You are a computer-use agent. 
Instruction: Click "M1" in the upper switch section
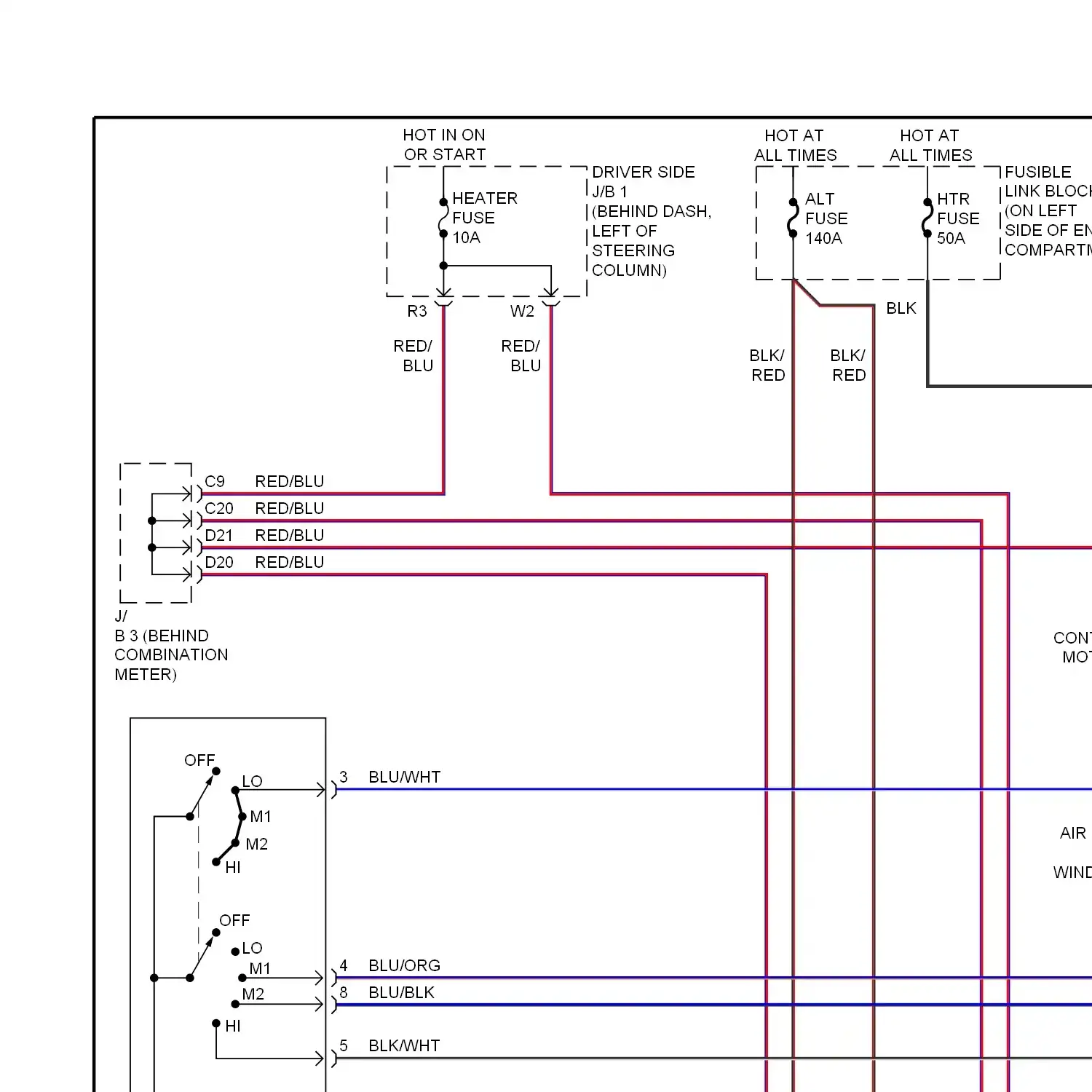261,817
